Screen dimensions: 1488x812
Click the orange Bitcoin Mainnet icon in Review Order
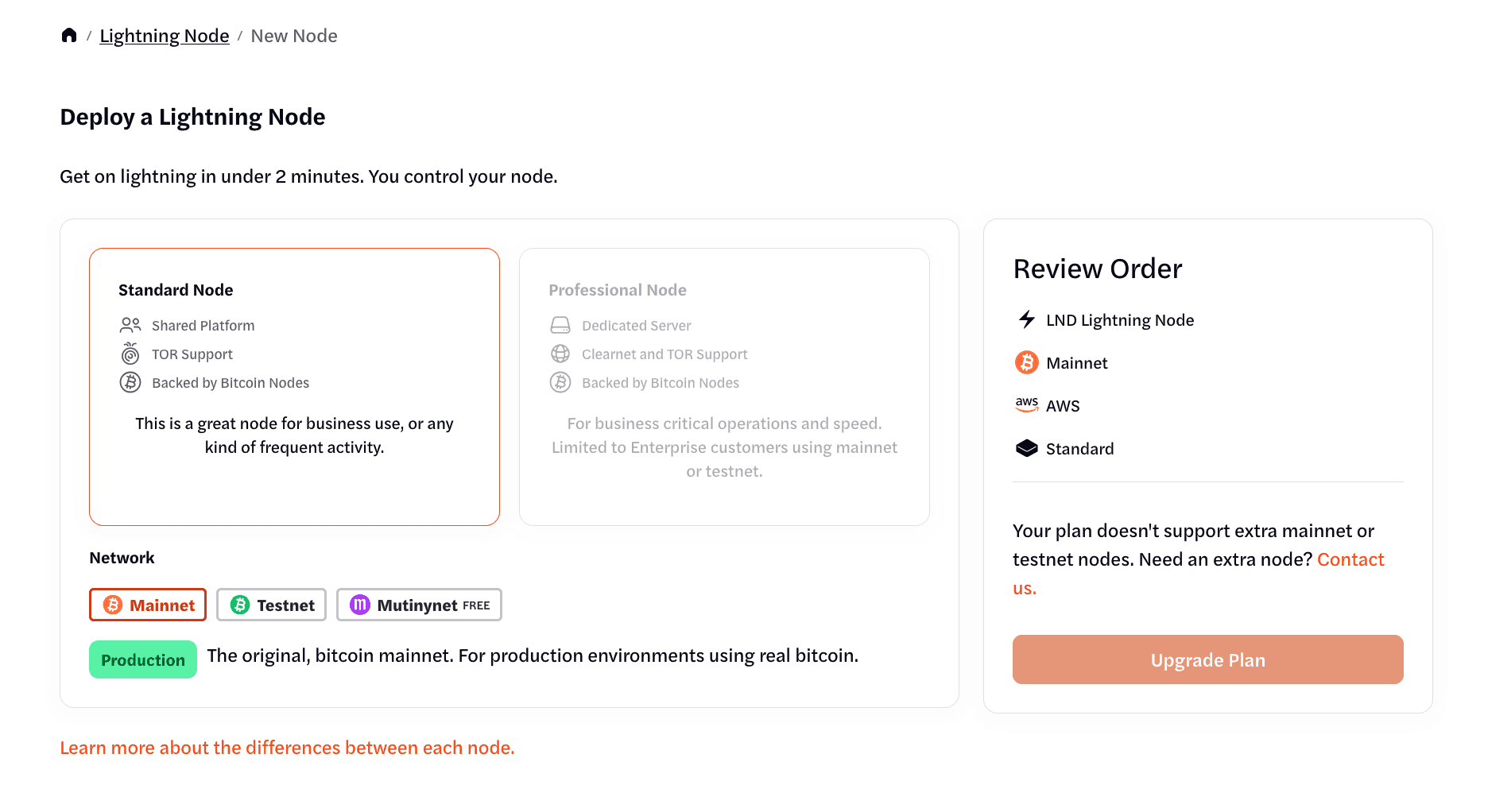pos(1027,362)
